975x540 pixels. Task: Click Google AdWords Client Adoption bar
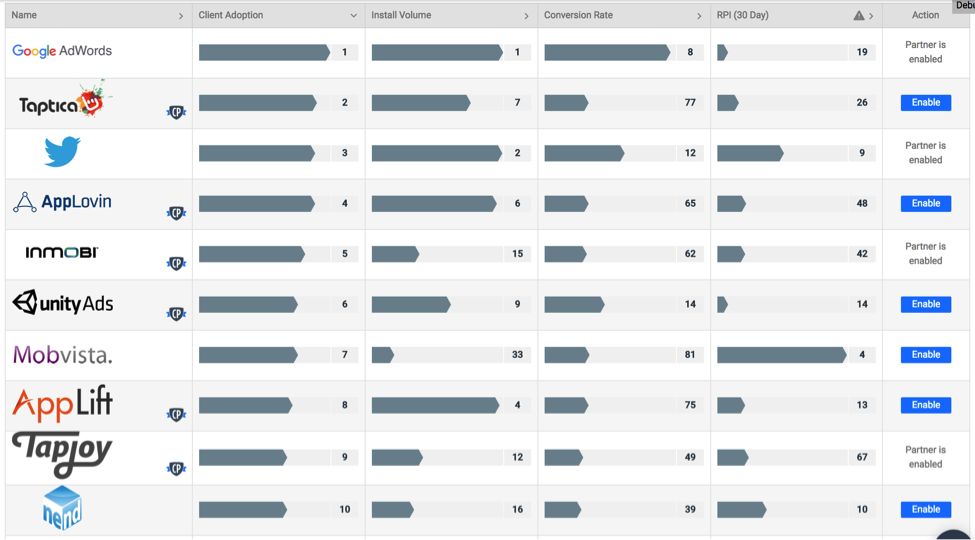coord(264,52)
